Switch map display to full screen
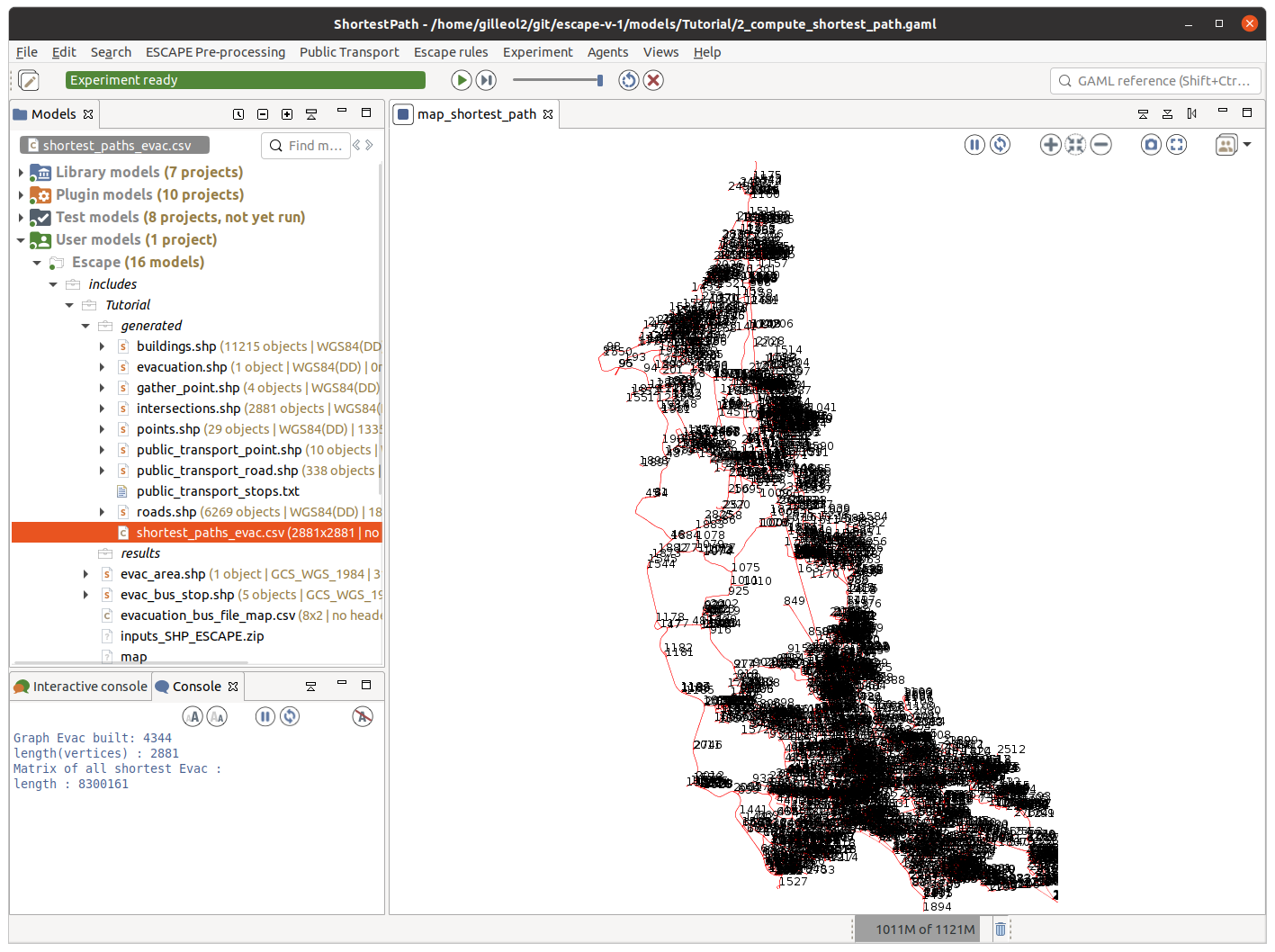Viewport: 1275px width, 952px height. (1176, 145)
